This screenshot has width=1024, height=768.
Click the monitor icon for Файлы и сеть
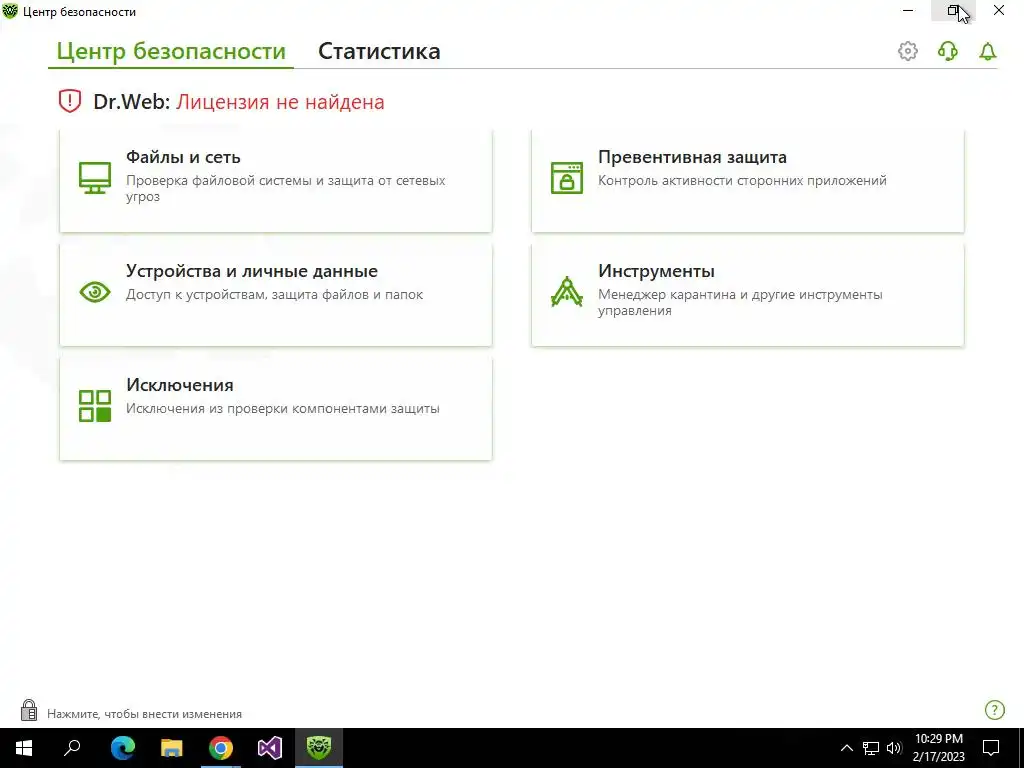pos(95,178)
